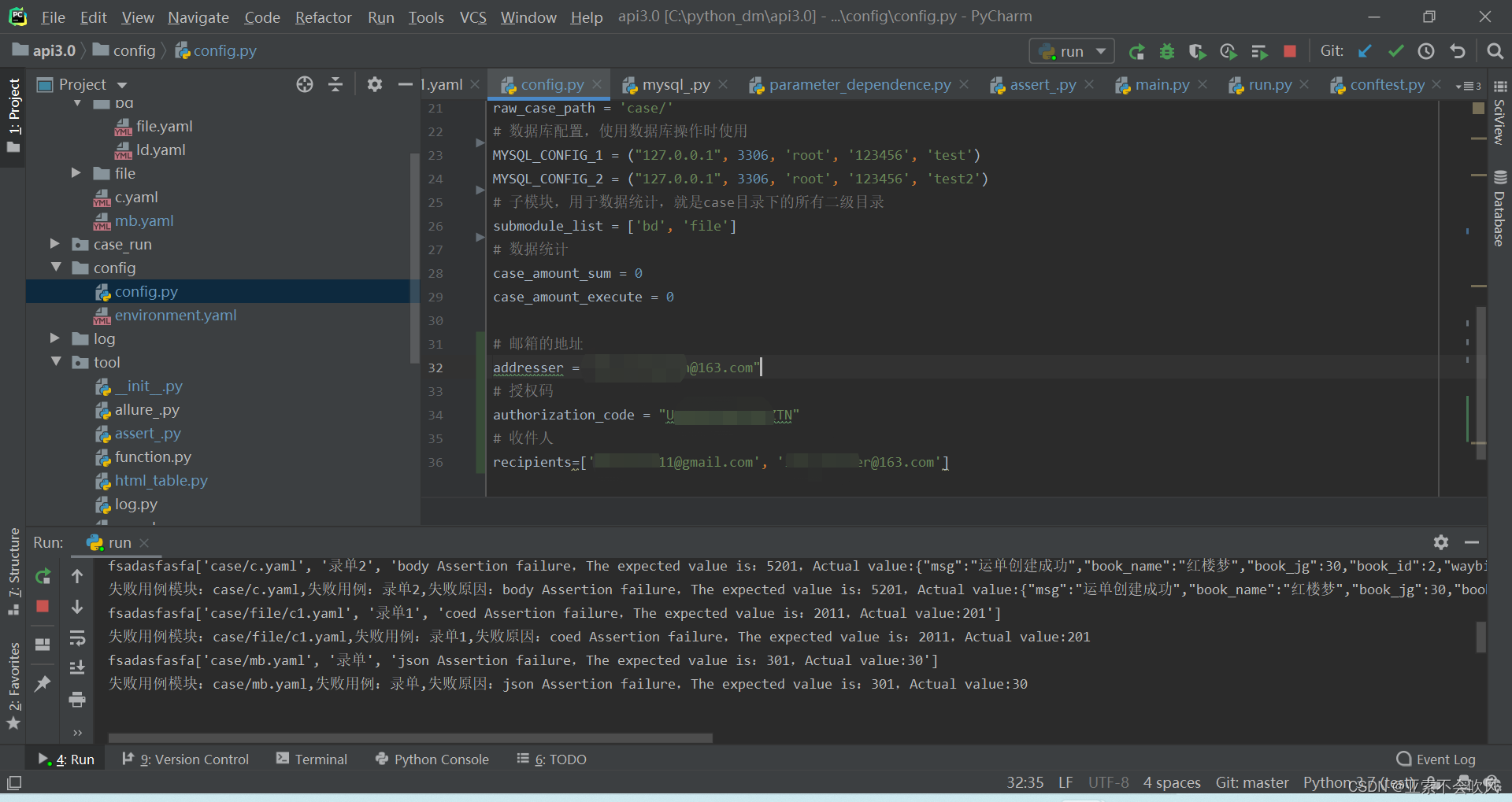Image resolution: width=1512 pixels, height=802 pixels.
Task: Expand the file folder in tree
Action: pyautogui.click(x=76, y=173)
